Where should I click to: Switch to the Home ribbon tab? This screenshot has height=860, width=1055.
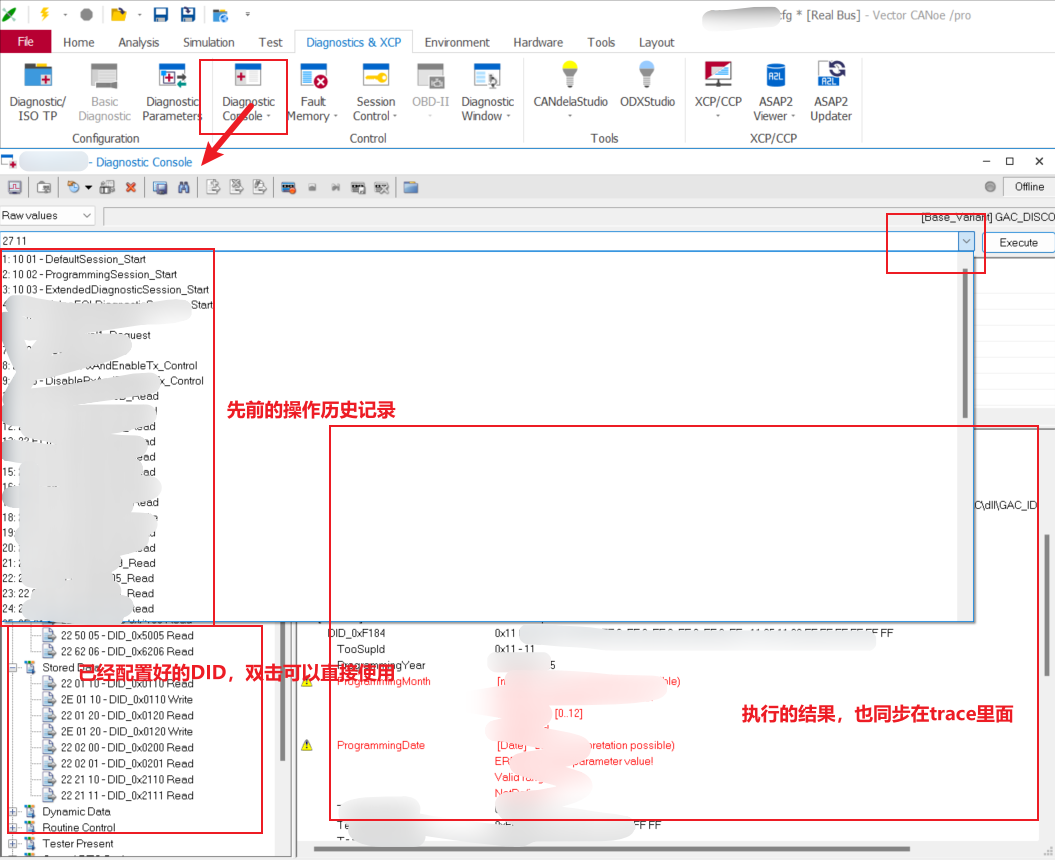click(79, 42)
